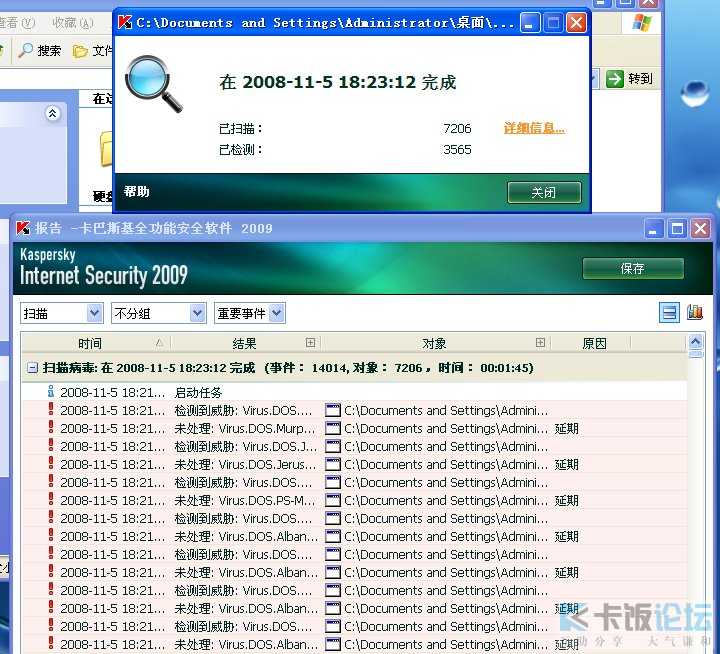The image size is (720, 654).
Task: Open the 不分组 grouping dropdown
Action: (158, 313)
